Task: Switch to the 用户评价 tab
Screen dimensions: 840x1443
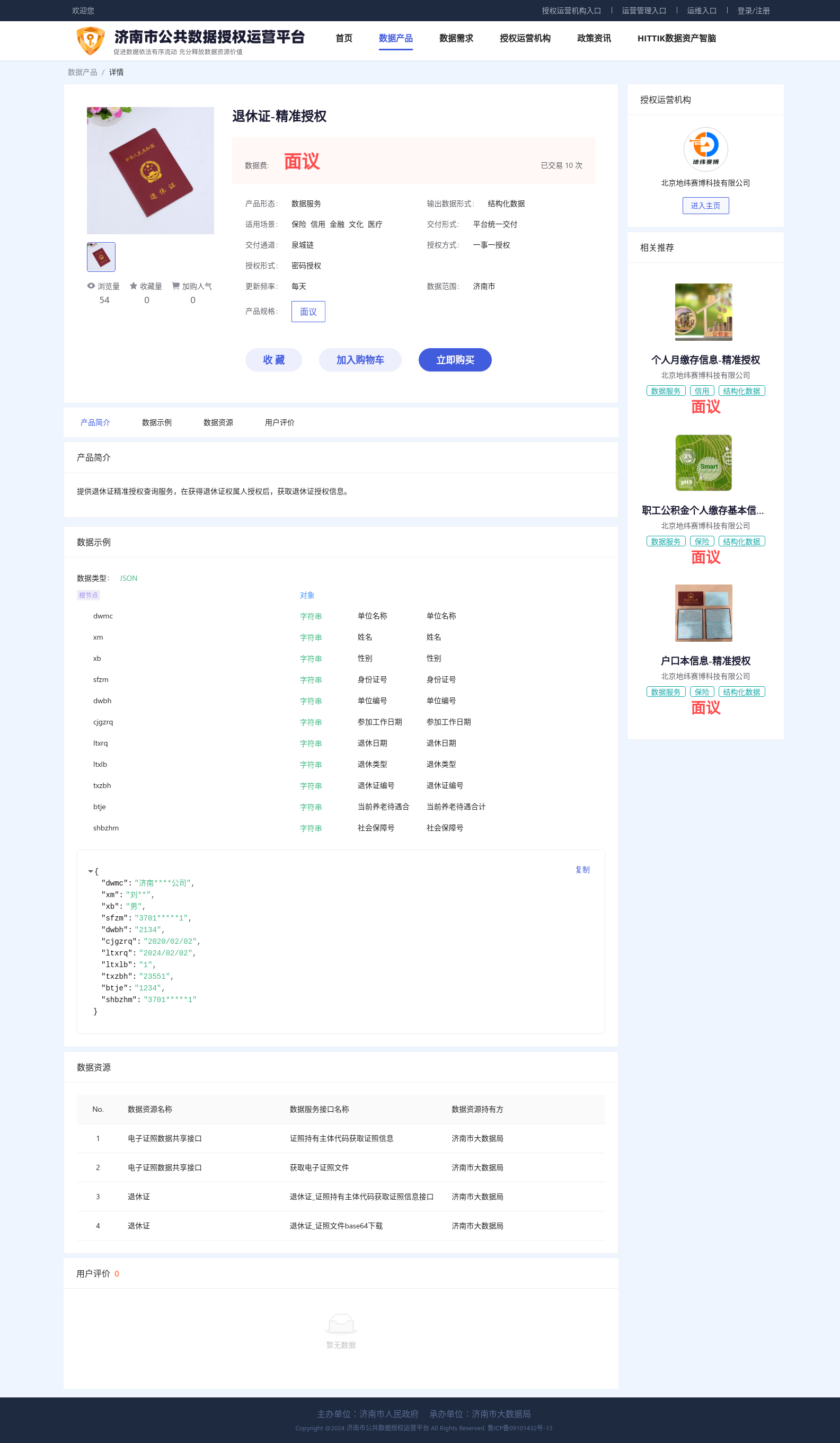Action: click(x=280, y=422)
